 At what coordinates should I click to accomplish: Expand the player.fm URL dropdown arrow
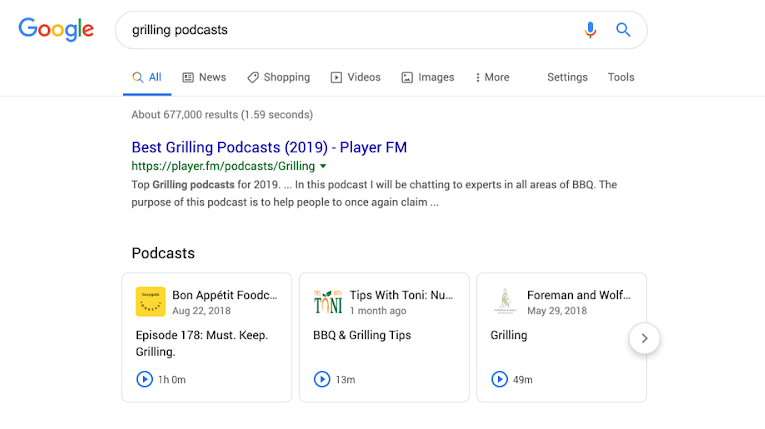tap(323, 166)
